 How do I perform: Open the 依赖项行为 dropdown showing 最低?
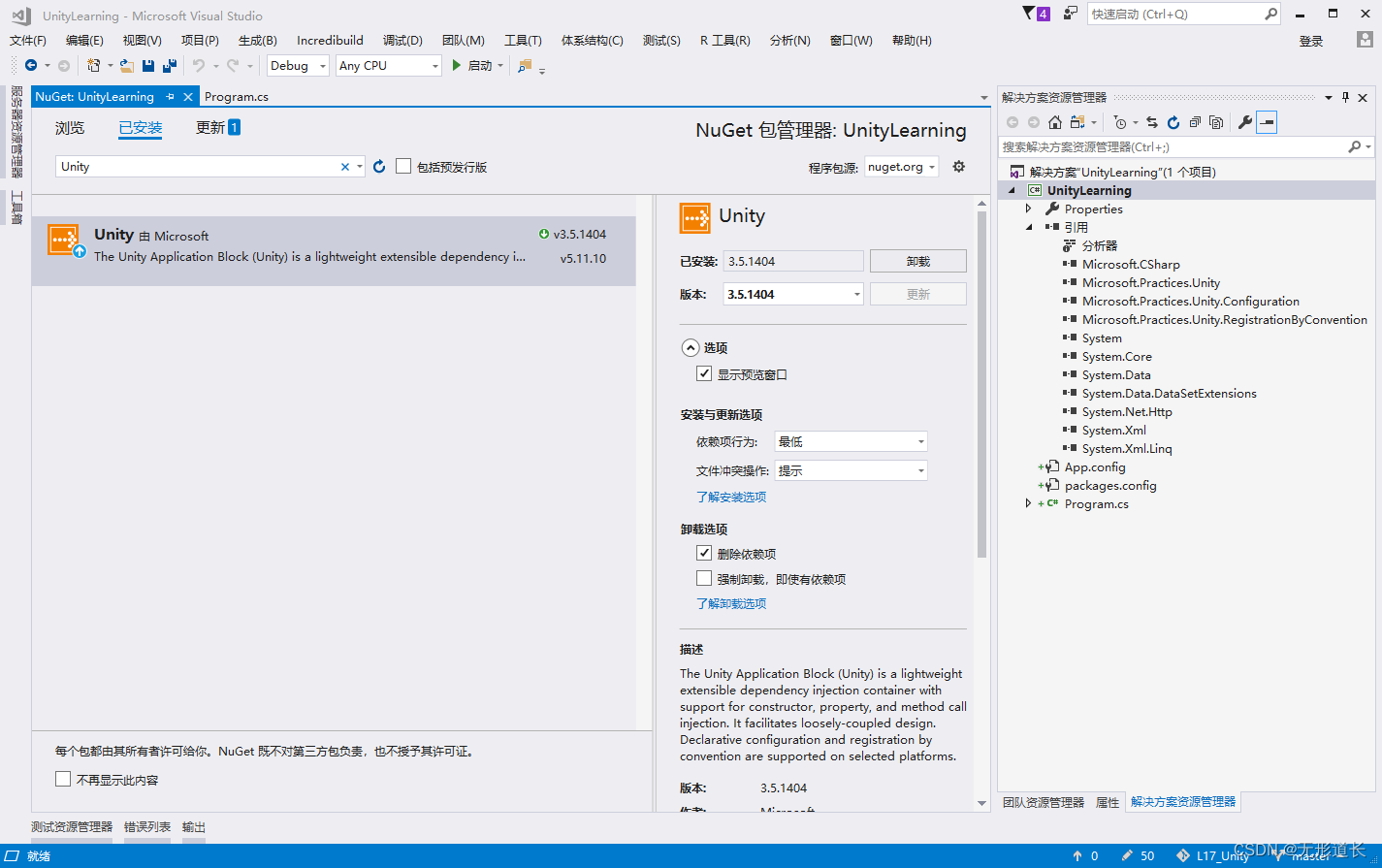850,440
